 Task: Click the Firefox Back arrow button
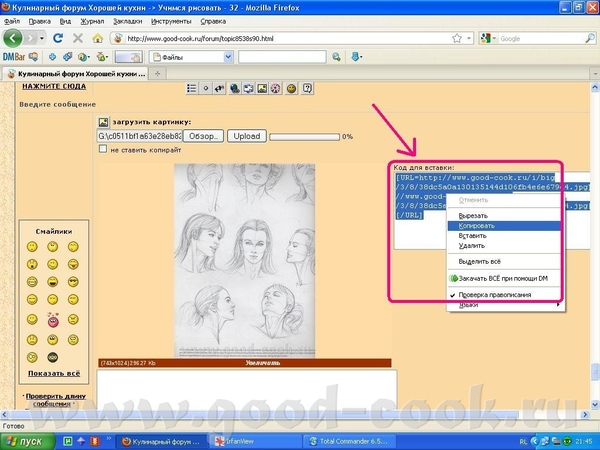point(13,38)
